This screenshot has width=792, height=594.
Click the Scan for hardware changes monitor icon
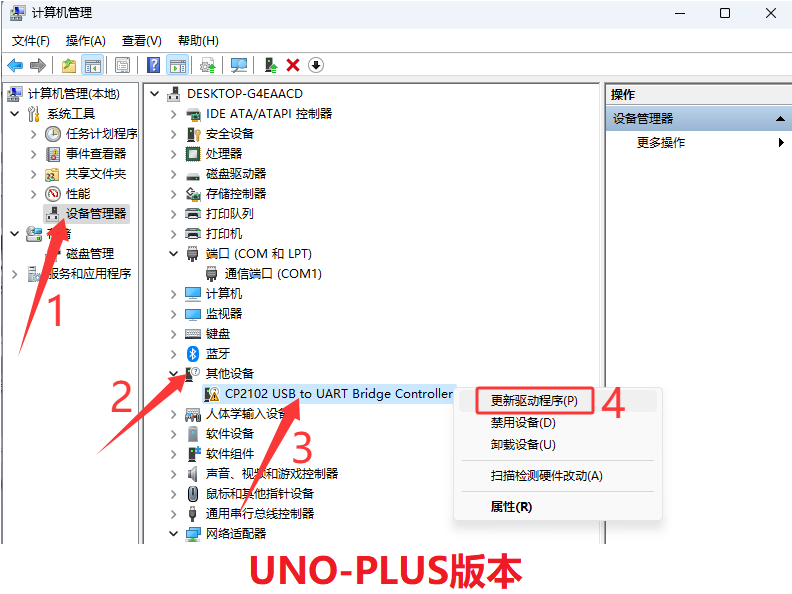[239, 65]
